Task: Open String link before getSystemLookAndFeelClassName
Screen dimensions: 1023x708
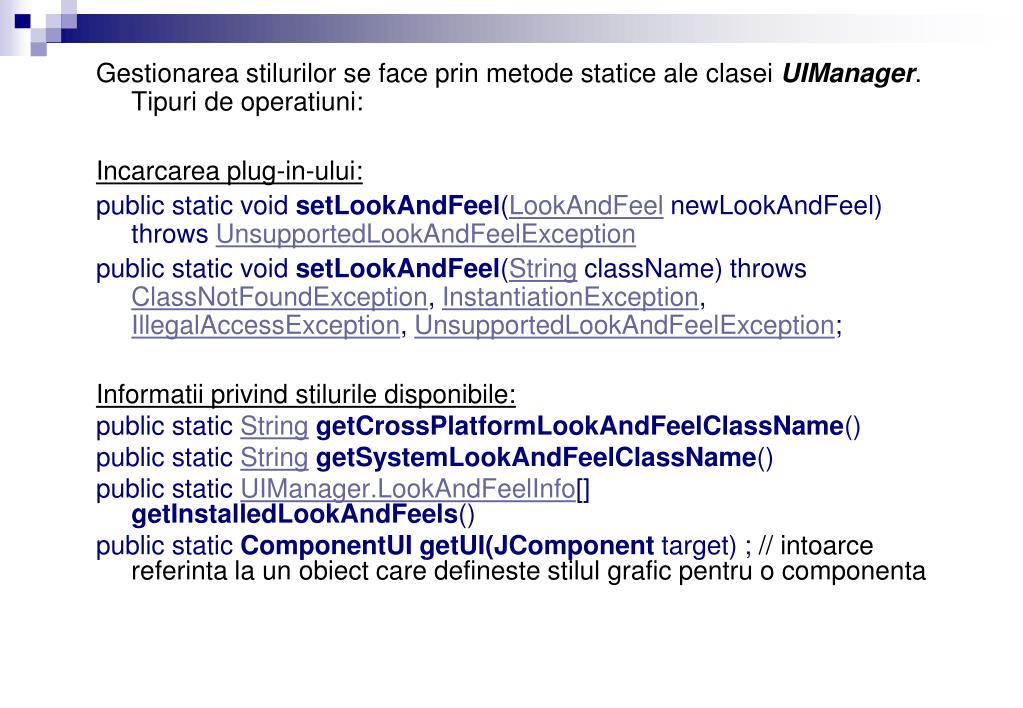Action: (274, 458)
